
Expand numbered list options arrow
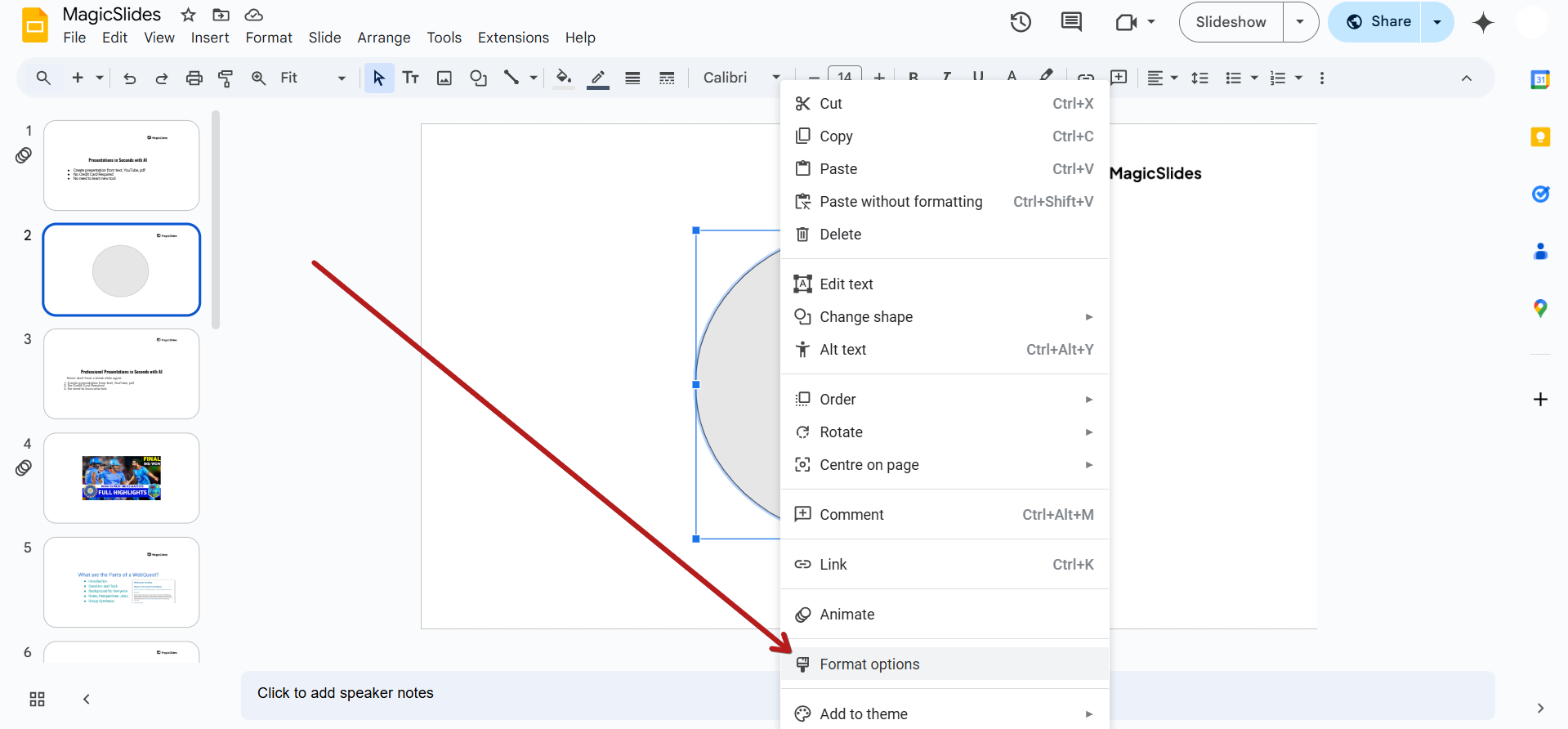pyautogui.click(x=1298, y=78)
